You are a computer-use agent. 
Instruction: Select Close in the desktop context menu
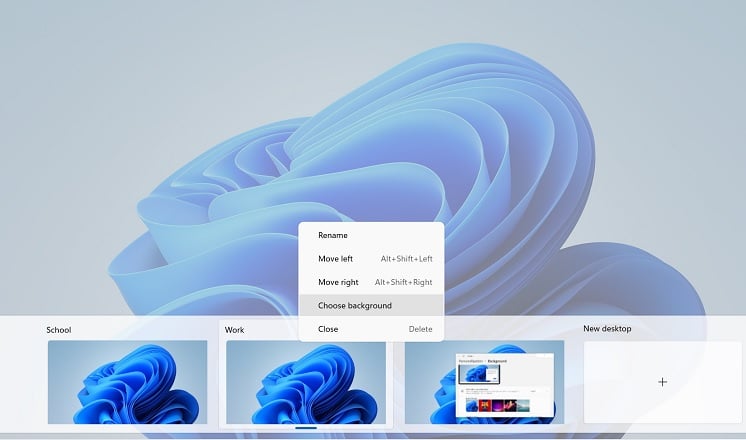pos(371,329)
